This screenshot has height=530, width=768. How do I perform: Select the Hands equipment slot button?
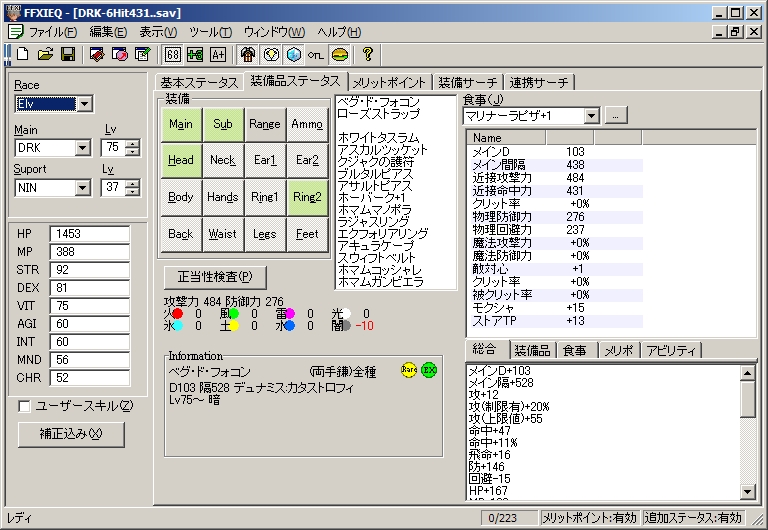click(x=223, y=197)
